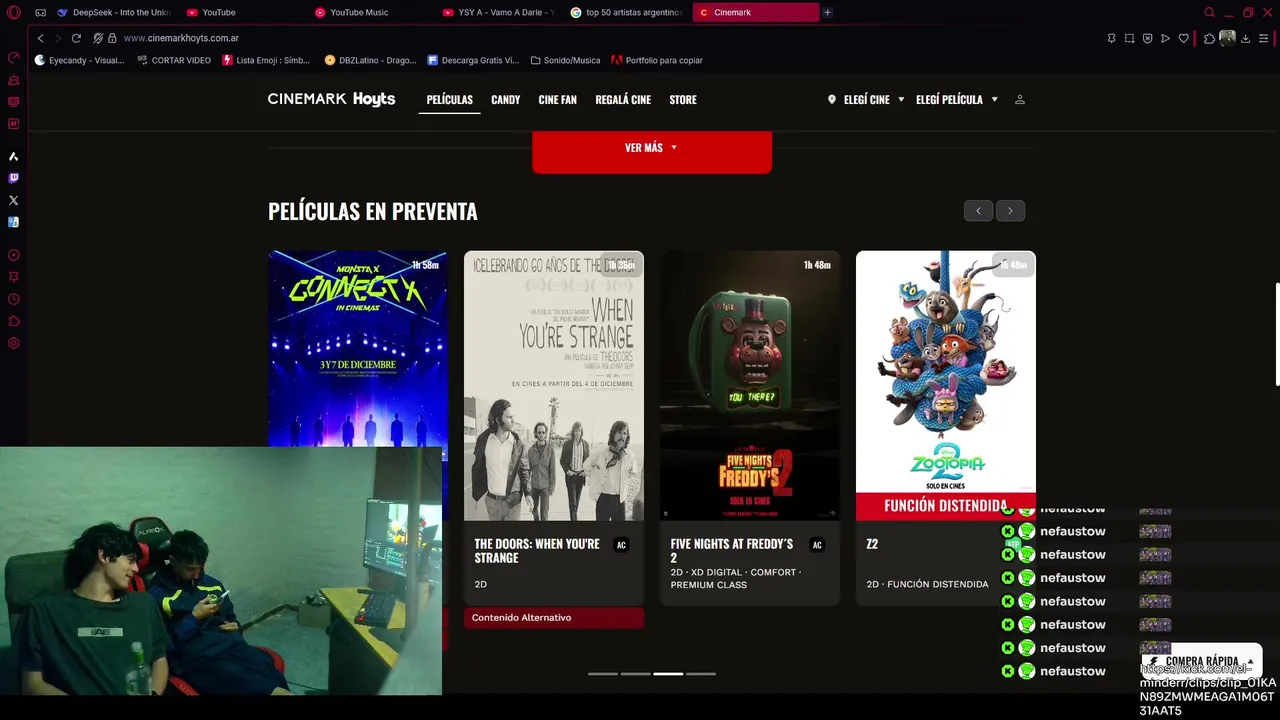Open the History clock icon in sidebar
Viewport: 1280px width, 720px height.
coord(14,299)
